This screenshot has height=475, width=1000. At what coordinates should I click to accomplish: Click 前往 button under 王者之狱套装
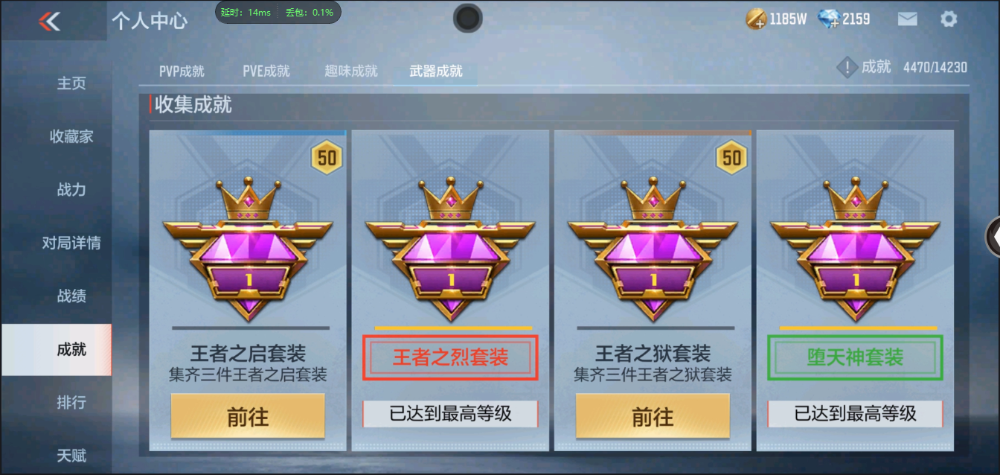pos(652,416)
